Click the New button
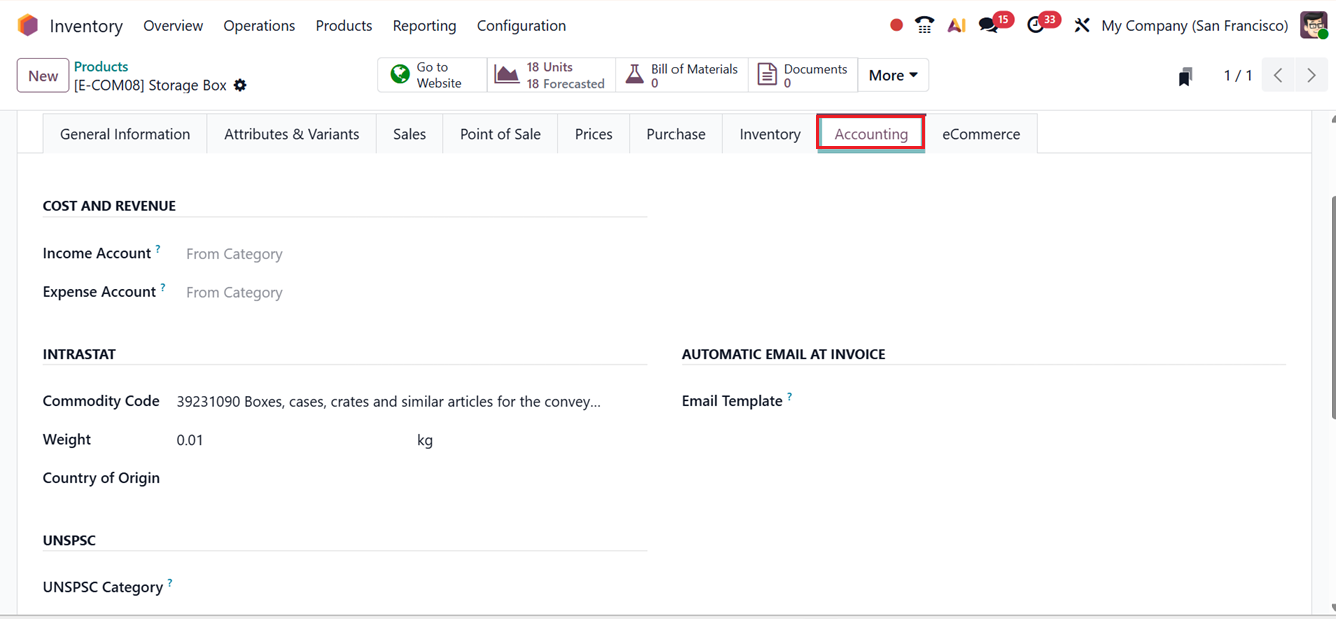The image size is (1336, 619). 42,75
